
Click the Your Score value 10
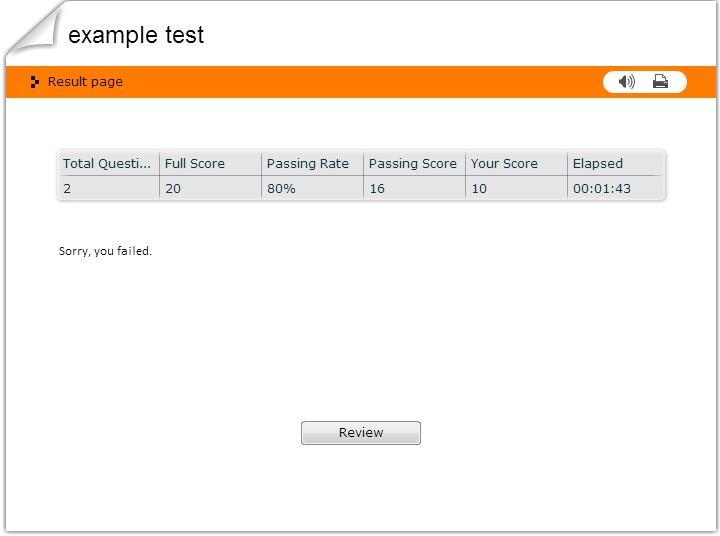click(479, 188)
